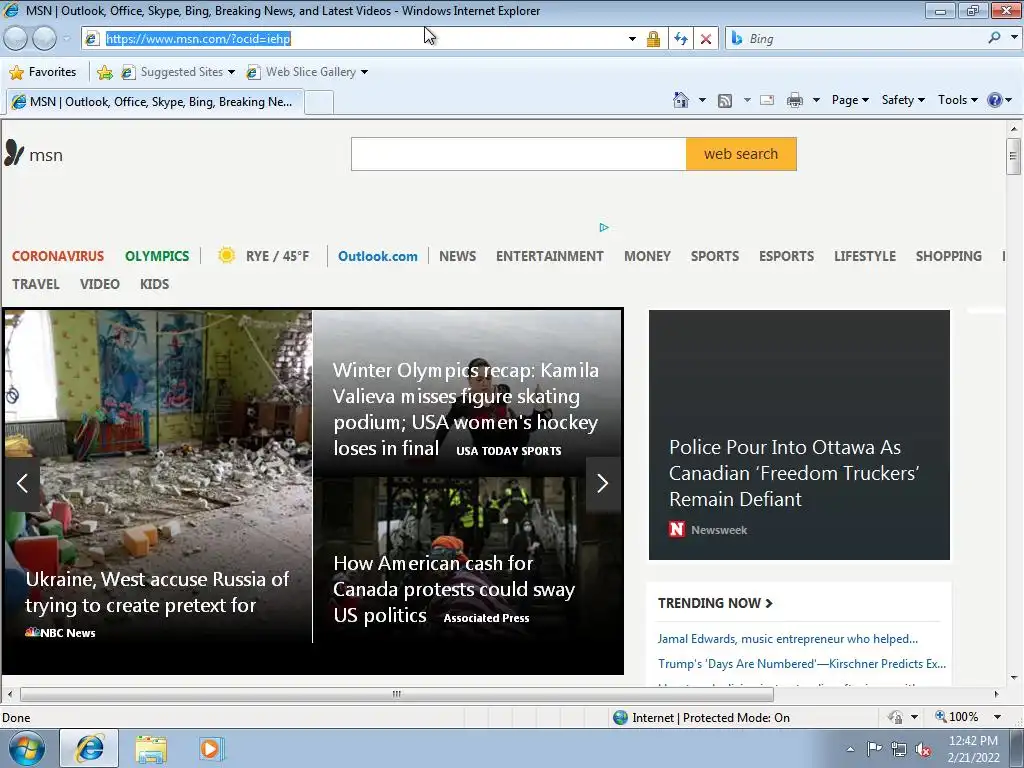
Task: Open the NEWS section
Action: click(457, 256)
